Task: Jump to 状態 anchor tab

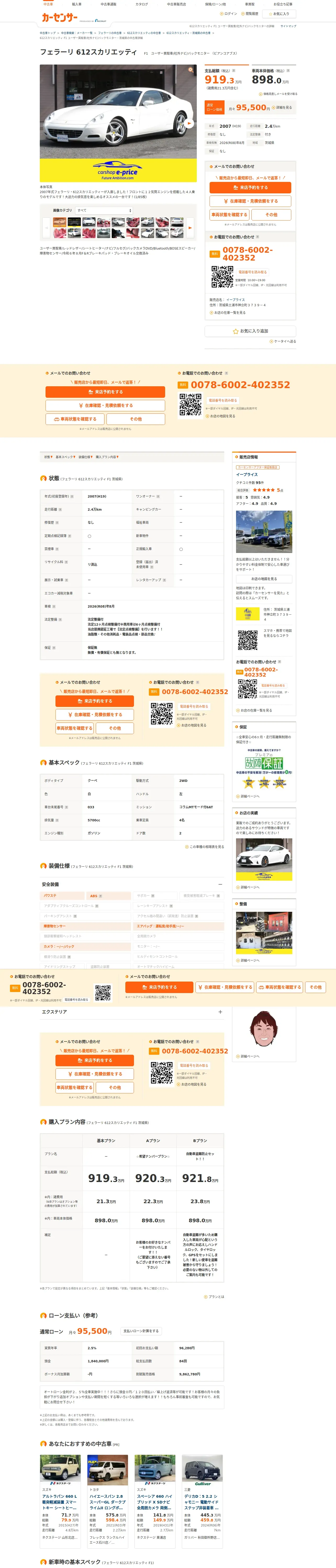Action: click(48, 457)
